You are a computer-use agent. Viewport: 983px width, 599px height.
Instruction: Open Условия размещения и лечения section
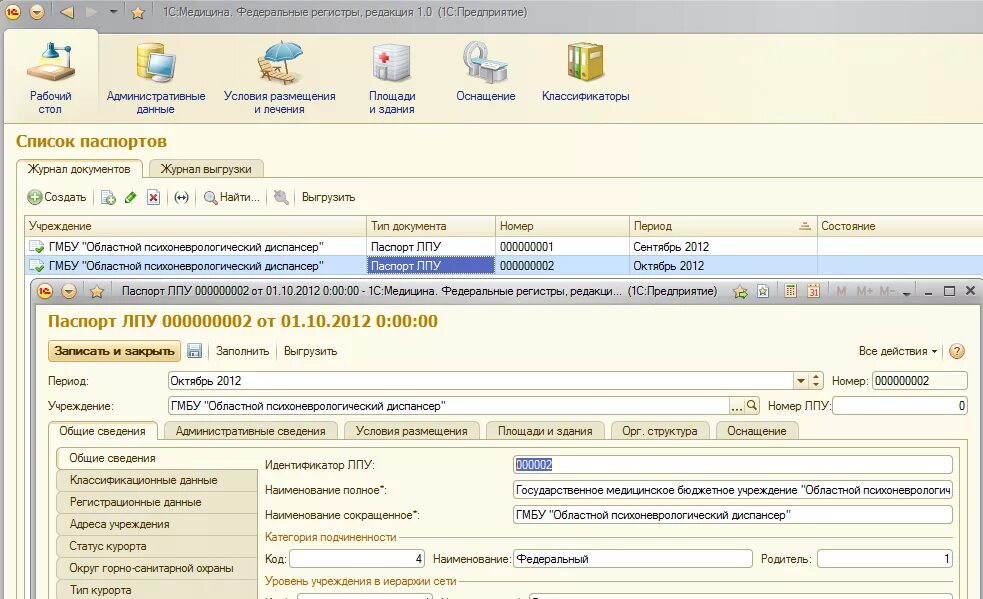click(x=280, y=77)
